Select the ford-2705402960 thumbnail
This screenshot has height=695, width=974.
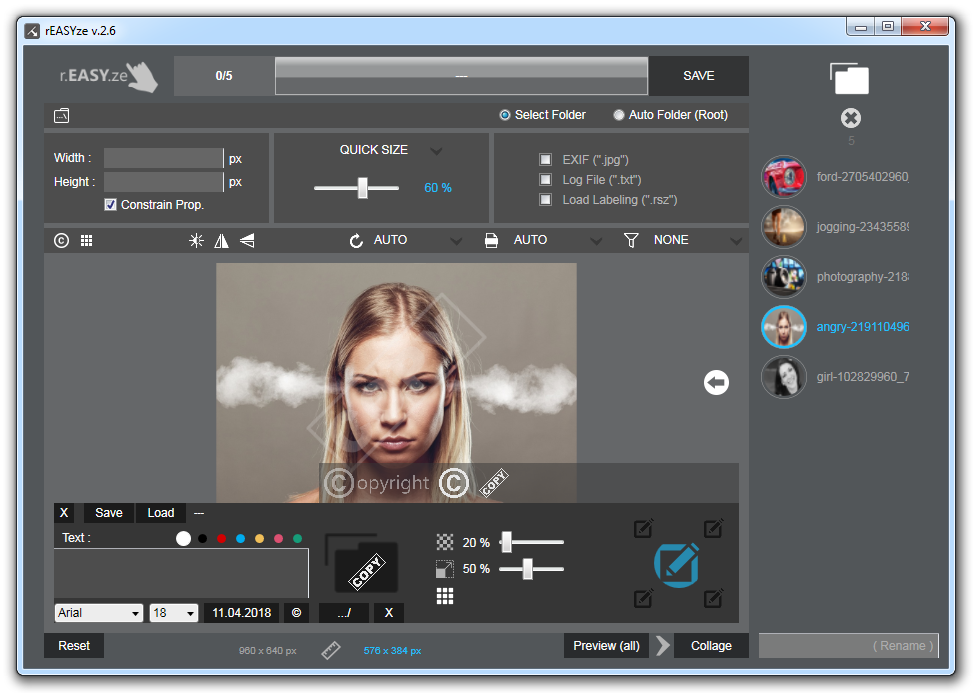point(784,177)
